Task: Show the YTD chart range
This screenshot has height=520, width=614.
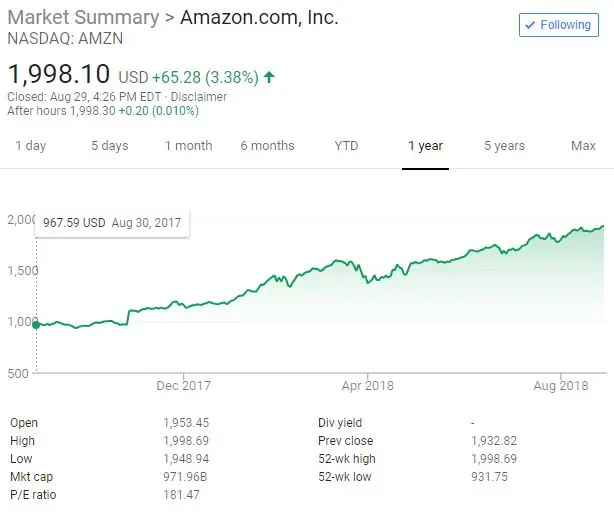Action: (346, 146)
